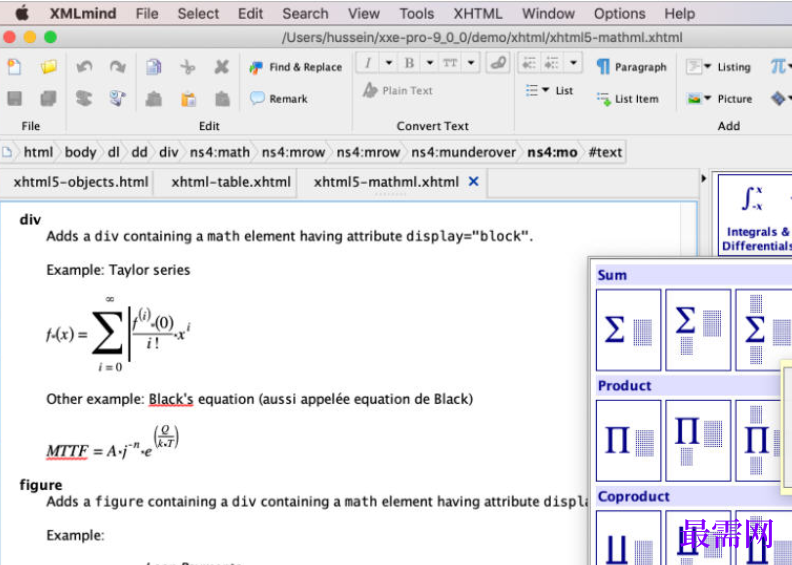Delete selection with the X icon
Image resolution: width=792 pixels, height=565 pixels.
(222, 67)
